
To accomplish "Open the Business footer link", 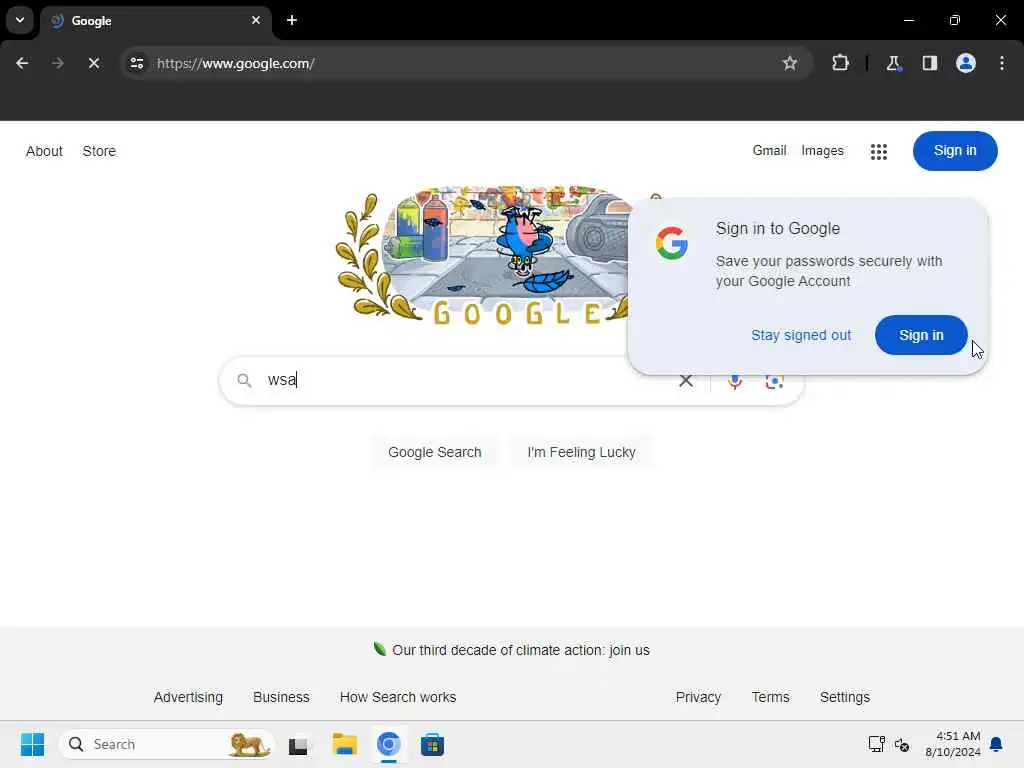I will pyautogui.click(x=281, y=697).
